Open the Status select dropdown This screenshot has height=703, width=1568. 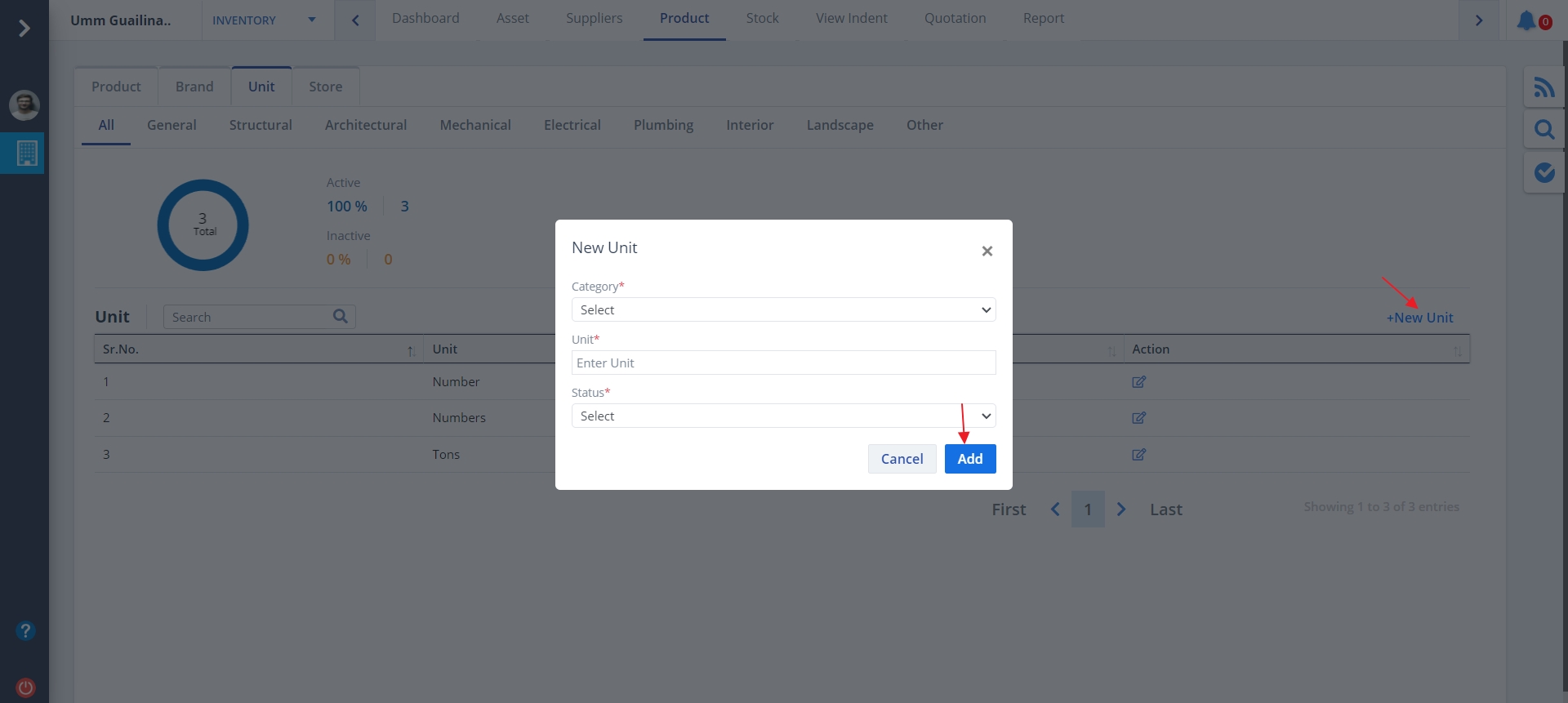coord(783,416)
